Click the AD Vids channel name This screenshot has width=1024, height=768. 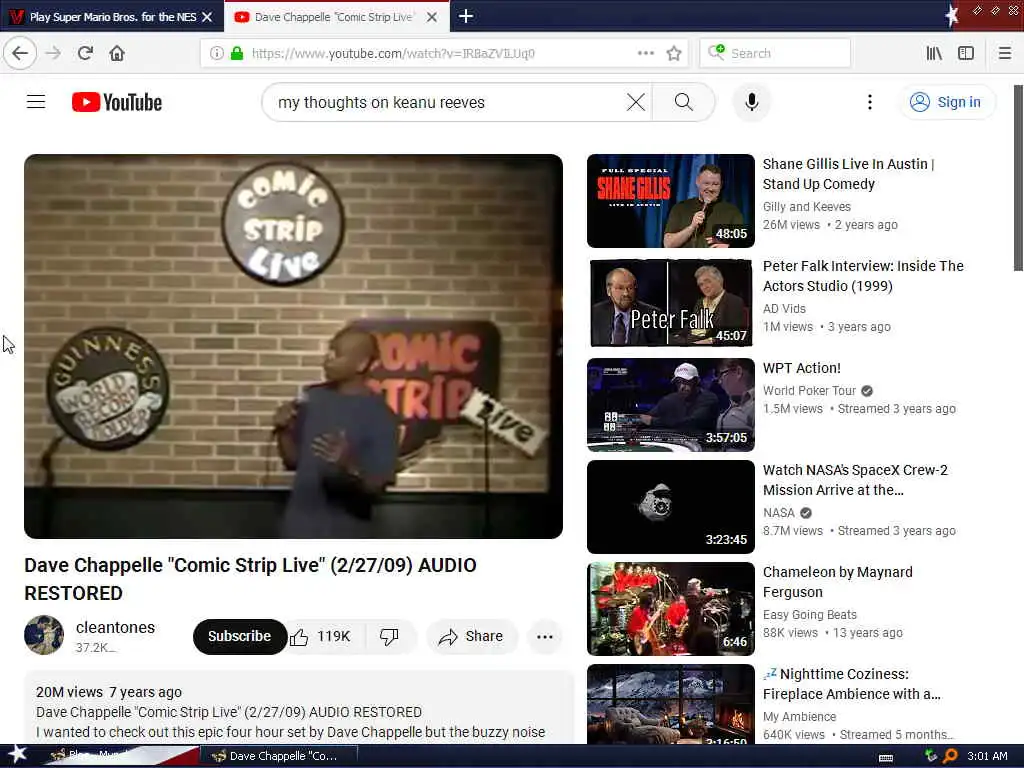point(784,308)
